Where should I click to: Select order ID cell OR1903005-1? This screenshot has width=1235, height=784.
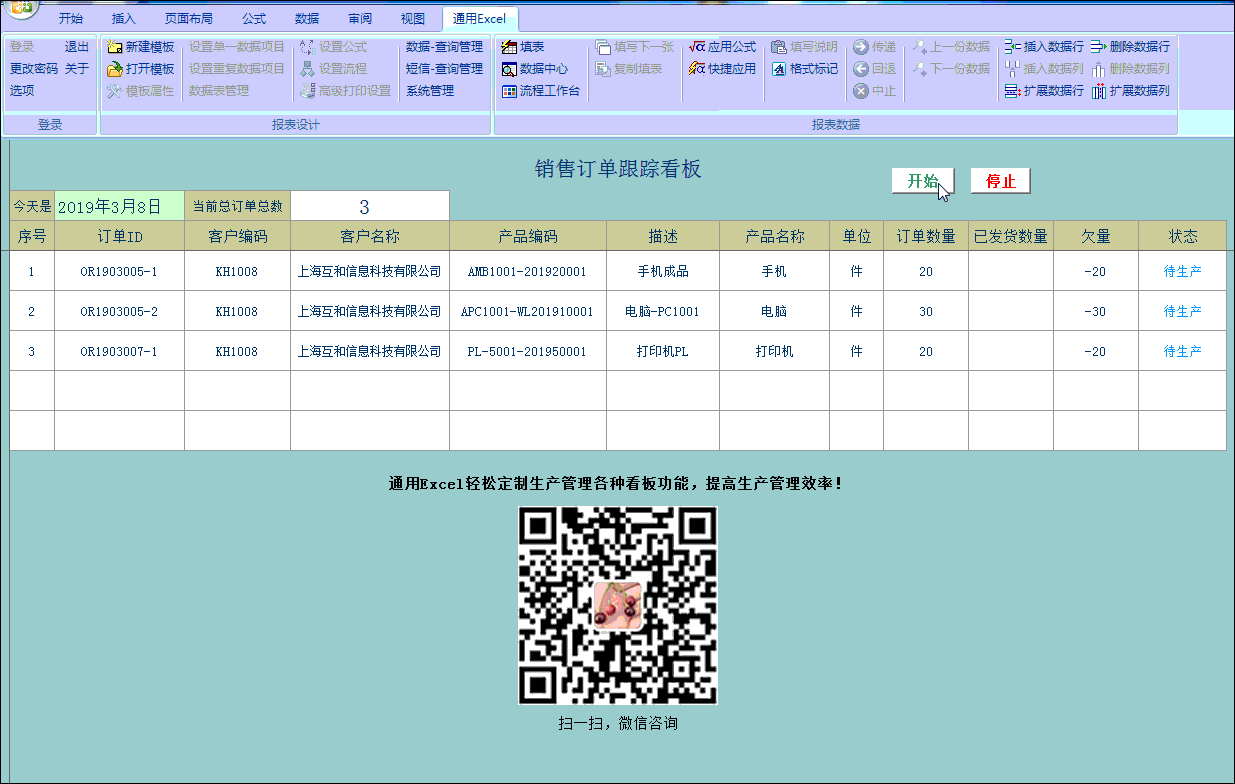[119, 271]
